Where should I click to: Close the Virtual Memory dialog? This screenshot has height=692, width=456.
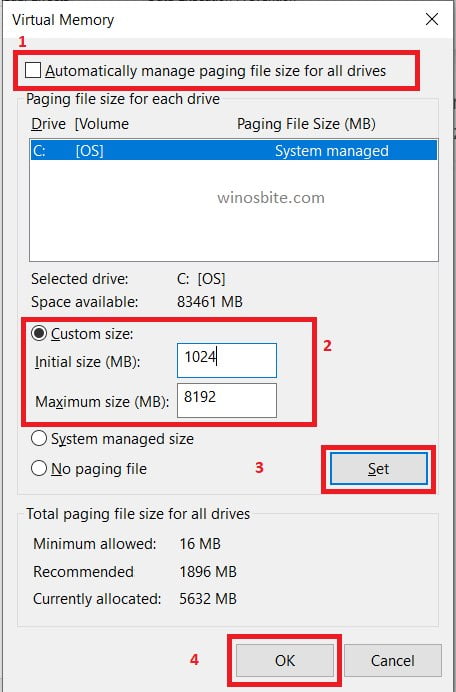(x=432, y=19)
